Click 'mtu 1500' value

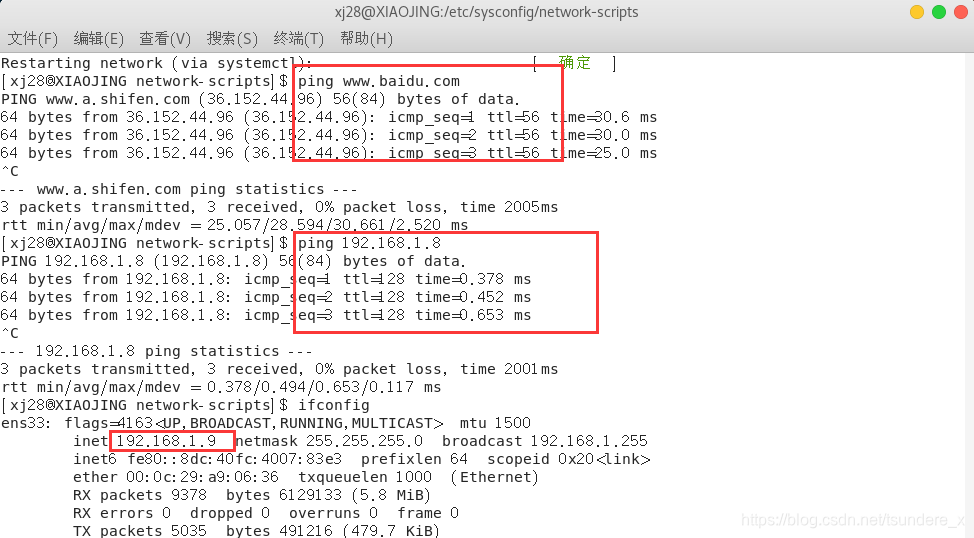496,424
